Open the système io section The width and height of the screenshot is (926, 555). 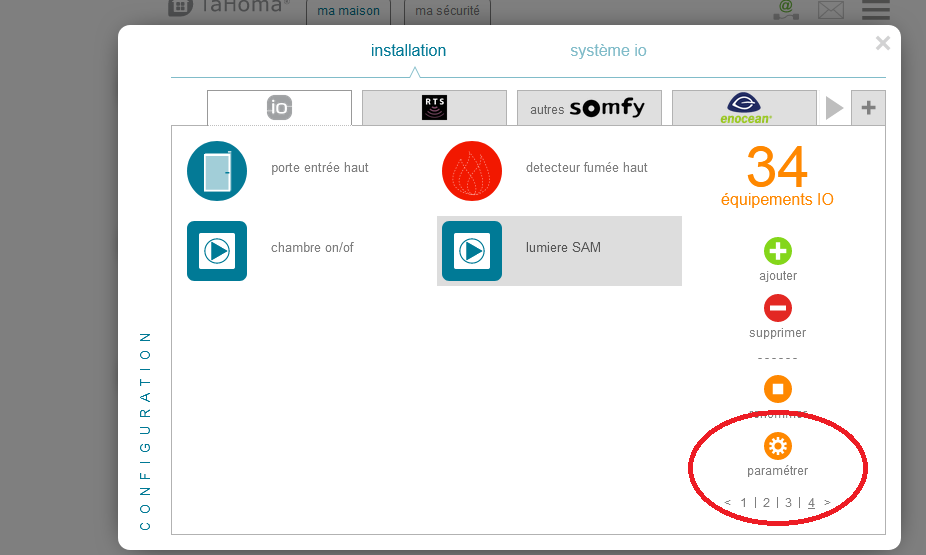615,51
